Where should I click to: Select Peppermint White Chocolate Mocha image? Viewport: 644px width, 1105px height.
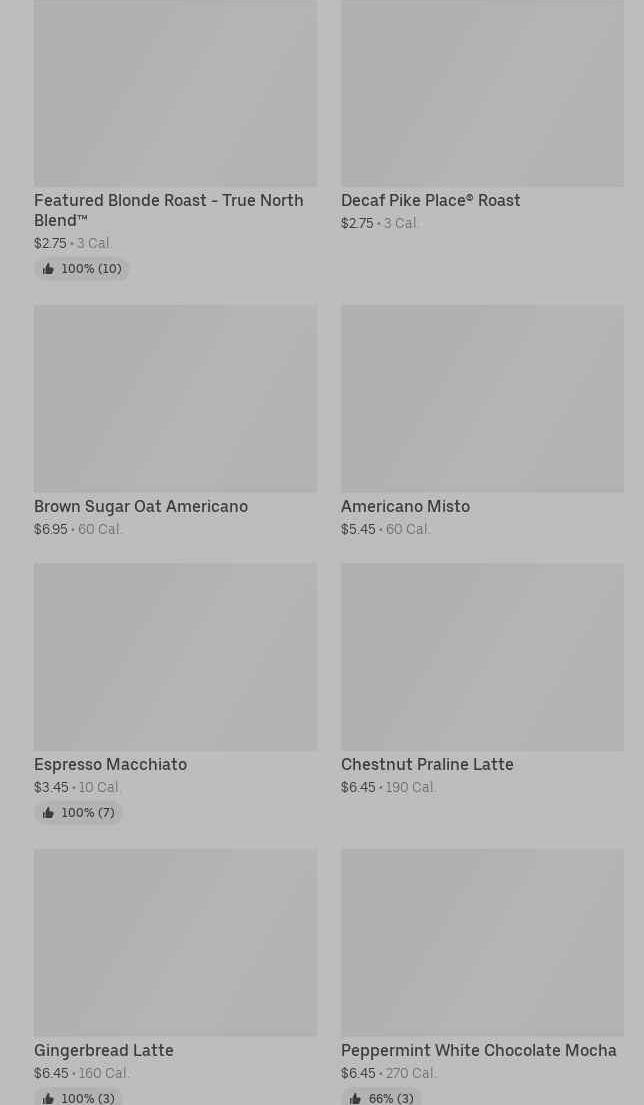pyautogui.click(x=482, y=942)
